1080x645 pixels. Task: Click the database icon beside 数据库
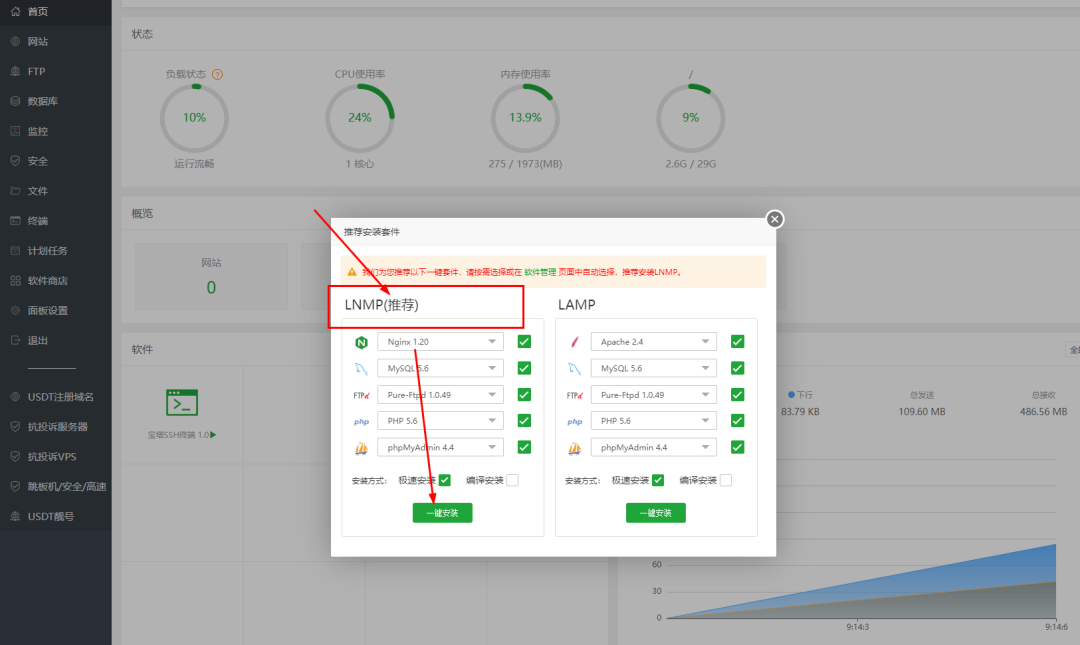(x=15, y=101)
